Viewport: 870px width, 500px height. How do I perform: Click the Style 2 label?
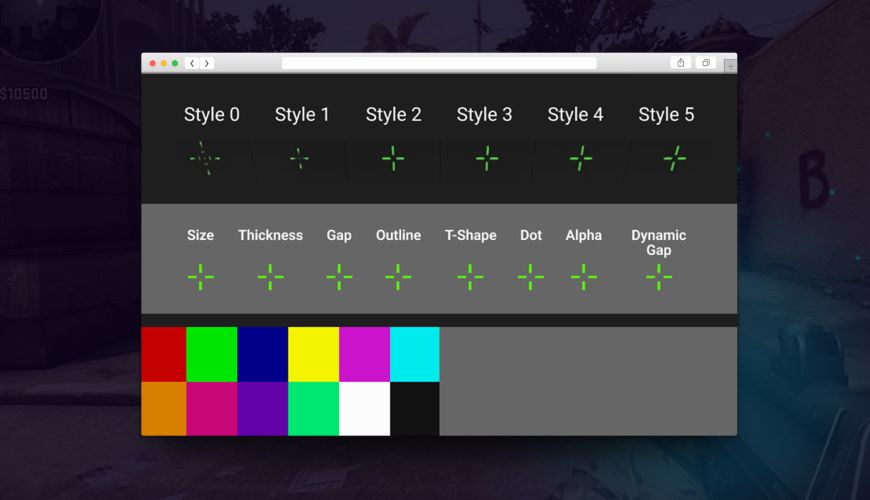coord(393,114)
